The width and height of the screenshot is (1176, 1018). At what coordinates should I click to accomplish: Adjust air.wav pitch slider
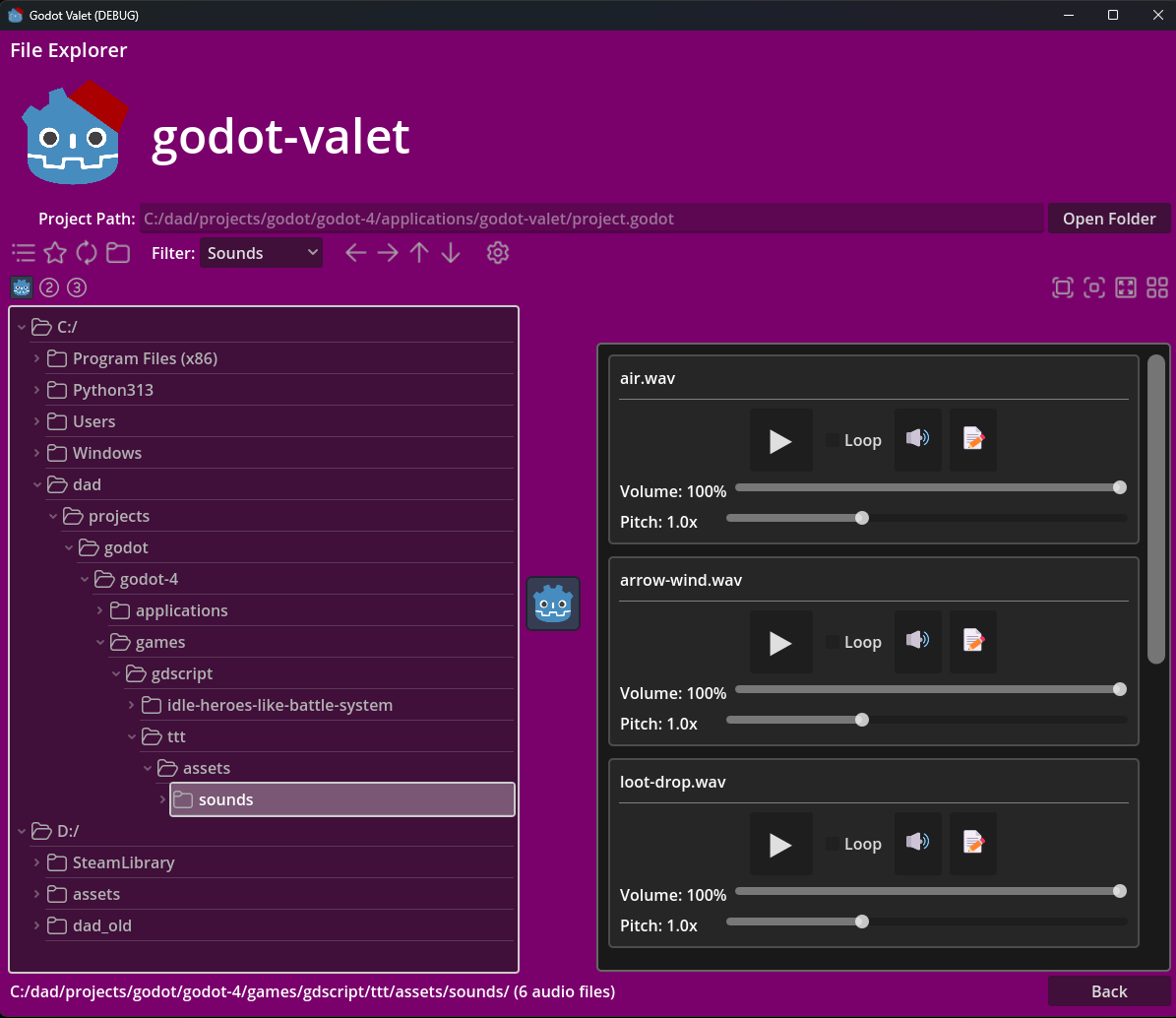(926, 519)
